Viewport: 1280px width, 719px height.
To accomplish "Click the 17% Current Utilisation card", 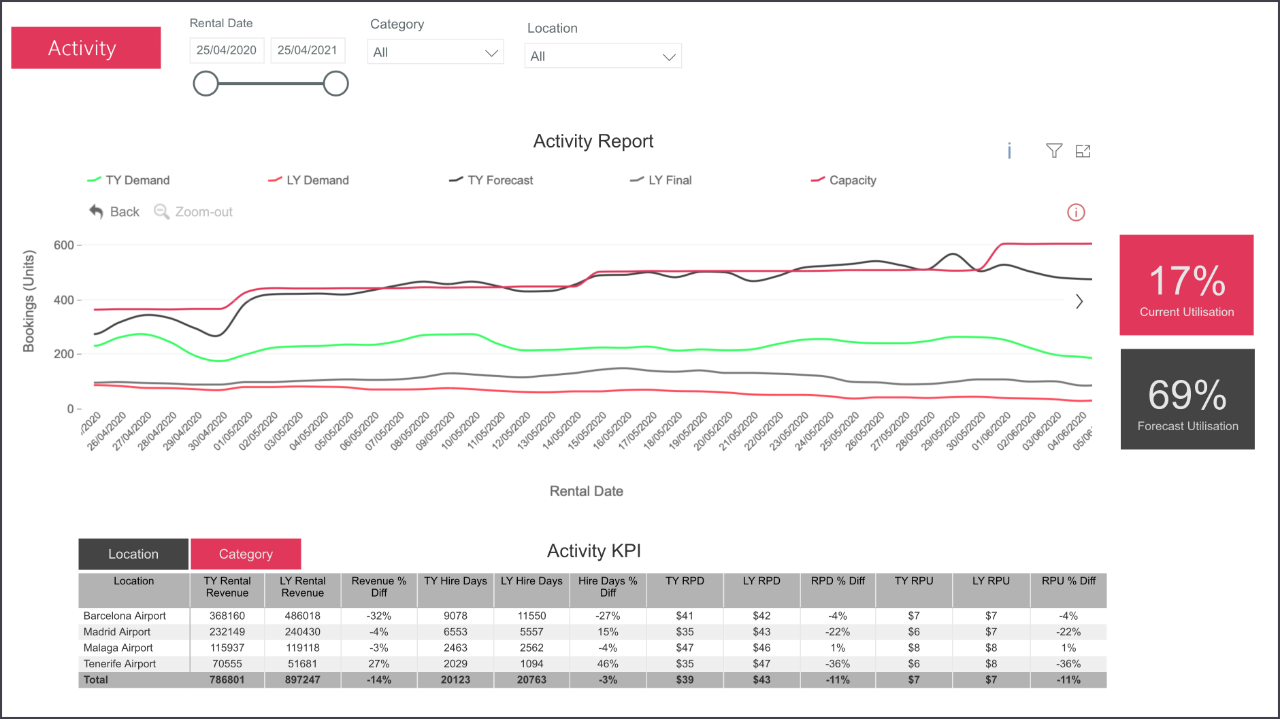I will tap(1186, 284).
